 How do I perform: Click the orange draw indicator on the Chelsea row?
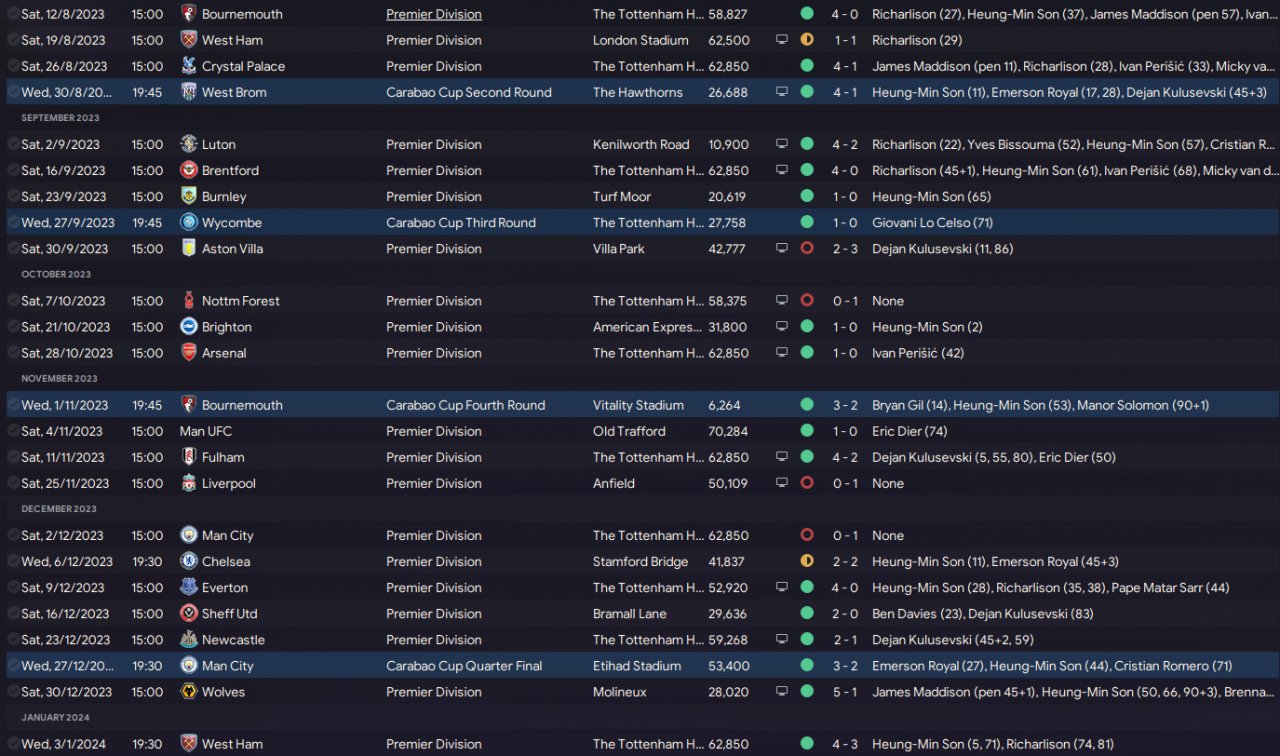[807, 561]
